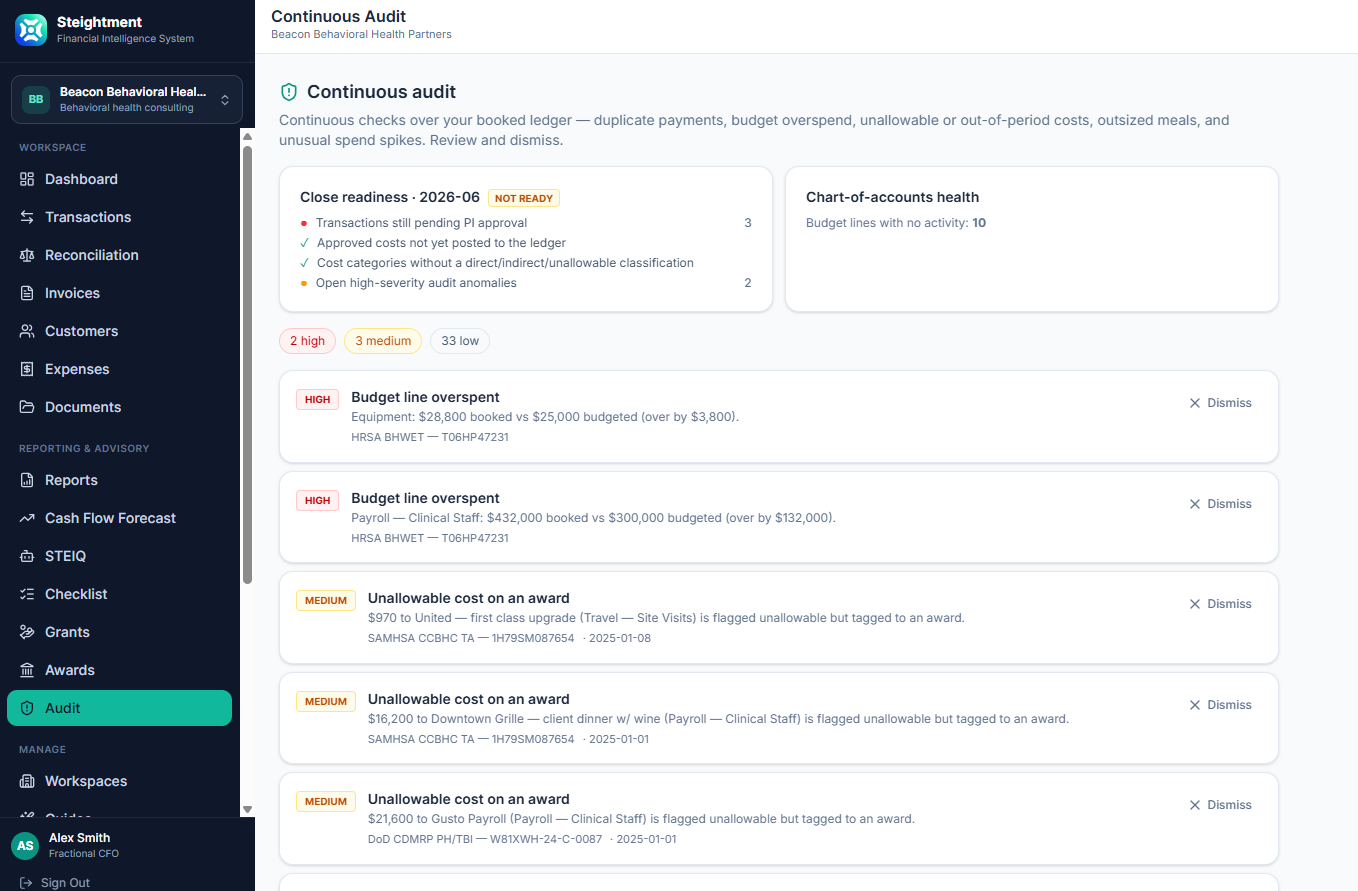The image size is (1358, 891).
Task: Open the Checklist page
Action: 119,594
